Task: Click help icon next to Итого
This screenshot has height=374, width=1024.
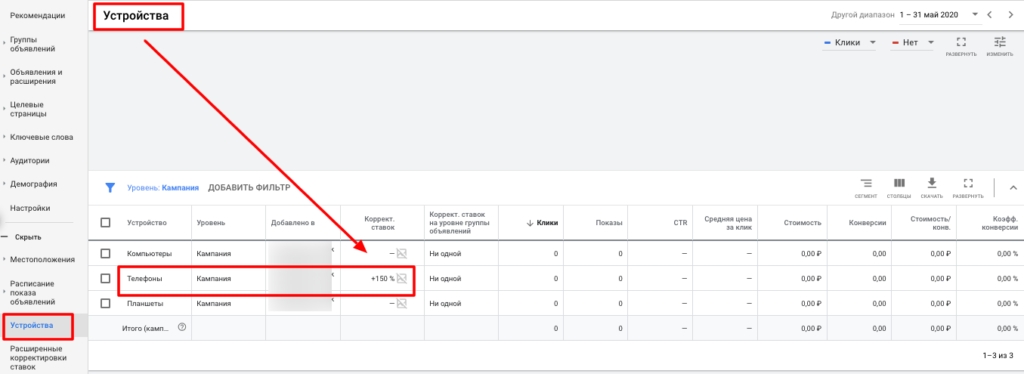Action: (x=182, y=328)
